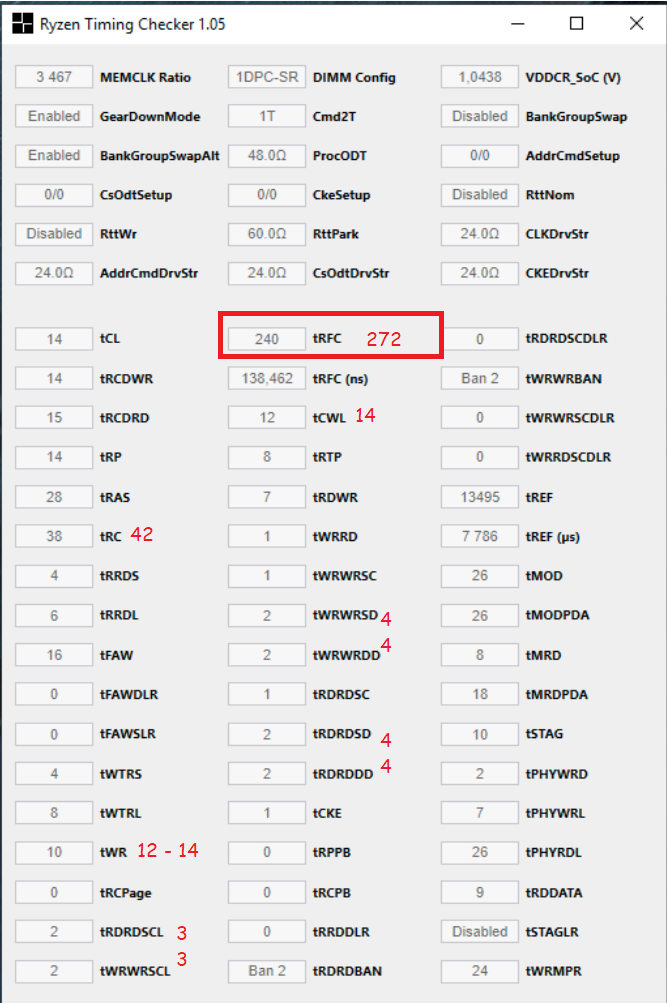667x1003 pixels.
Task: Select the DIMM Config 1DPC-SR field
Action: tap(267, 77)
